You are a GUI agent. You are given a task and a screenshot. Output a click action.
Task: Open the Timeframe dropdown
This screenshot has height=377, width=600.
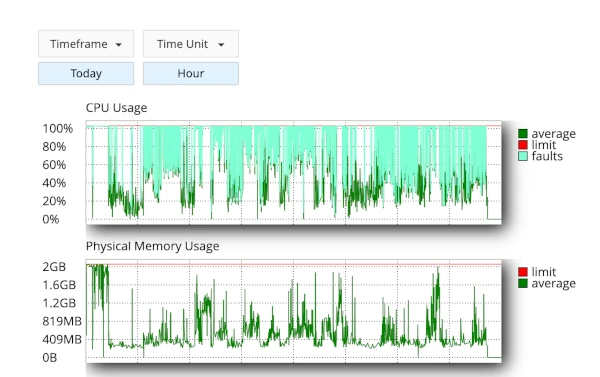pyautogui.click(x=86, y=44)
